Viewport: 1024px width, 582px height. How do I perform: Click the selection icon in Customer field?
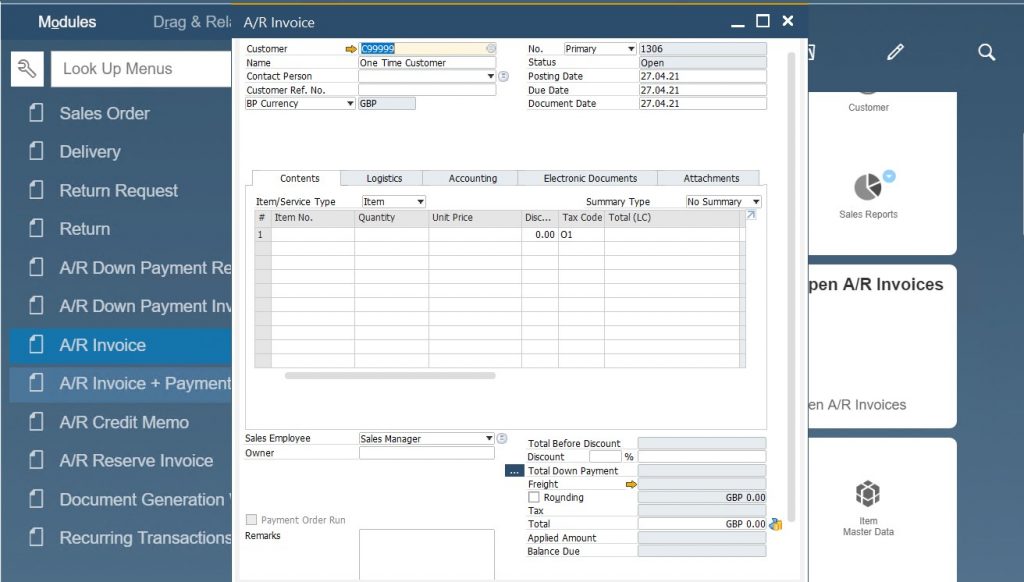[x=489, y=48]
